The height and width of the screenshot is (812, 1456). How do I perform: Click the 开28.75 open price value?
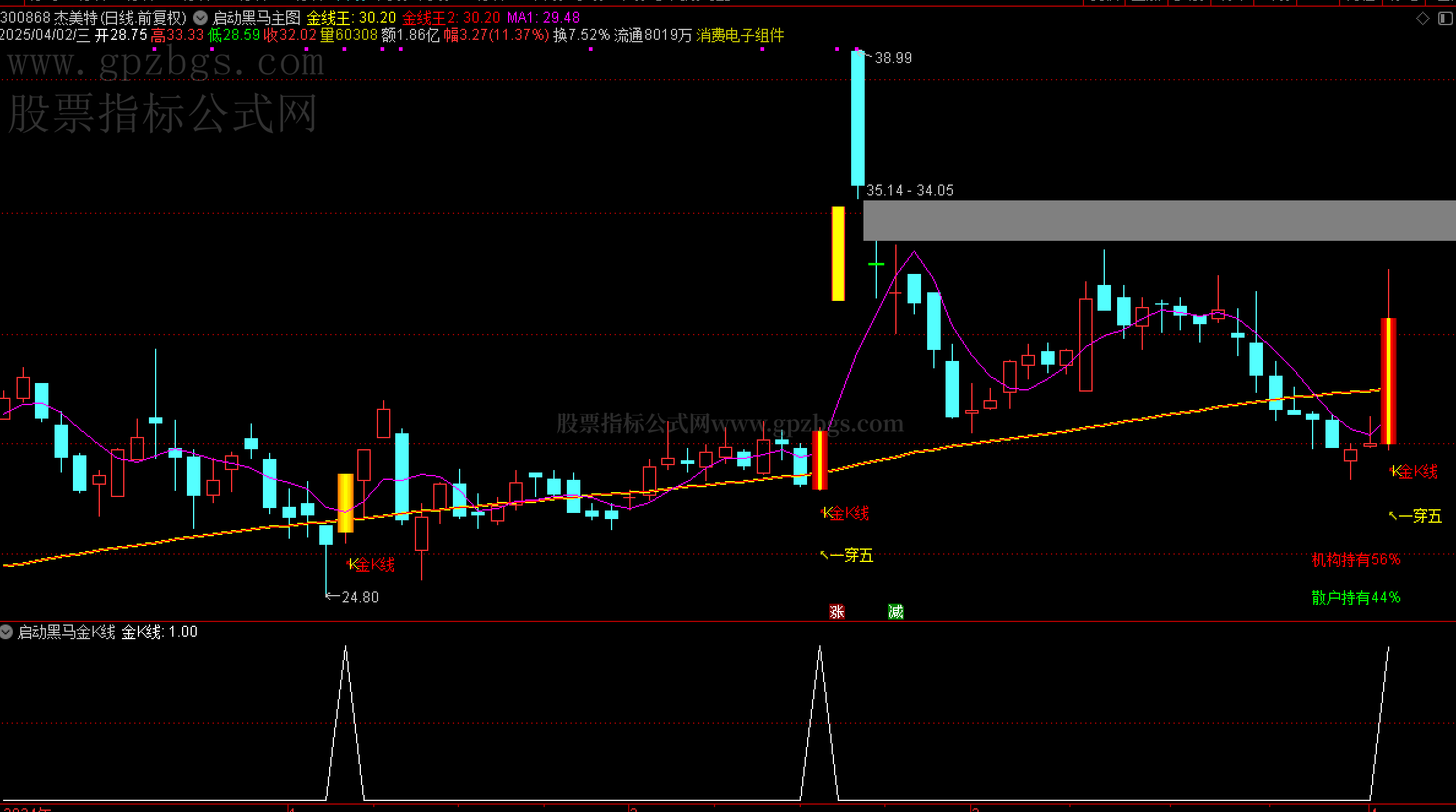tap(121, 36)
